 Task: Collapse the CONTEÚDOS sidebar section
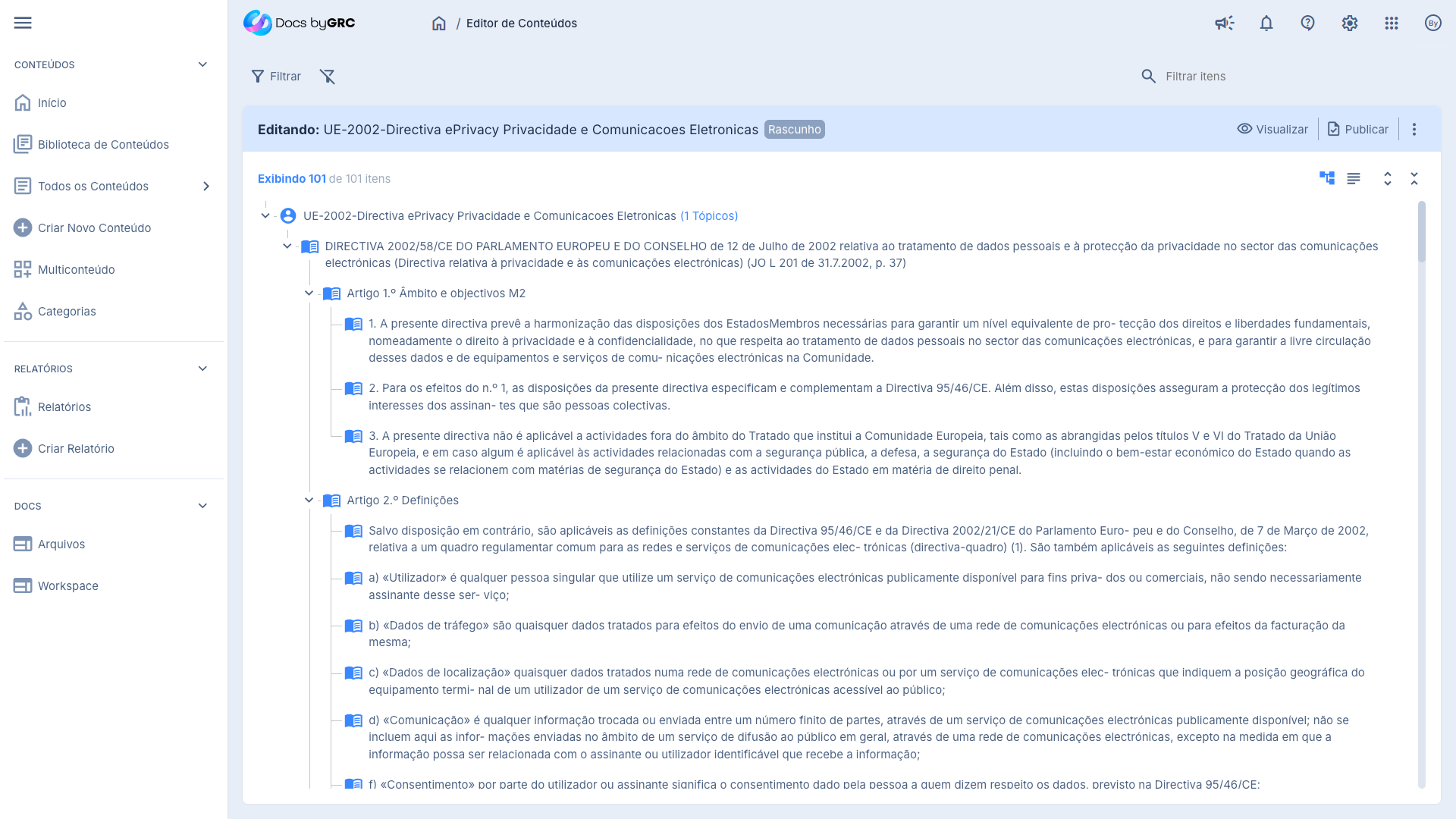click(202, 64)
